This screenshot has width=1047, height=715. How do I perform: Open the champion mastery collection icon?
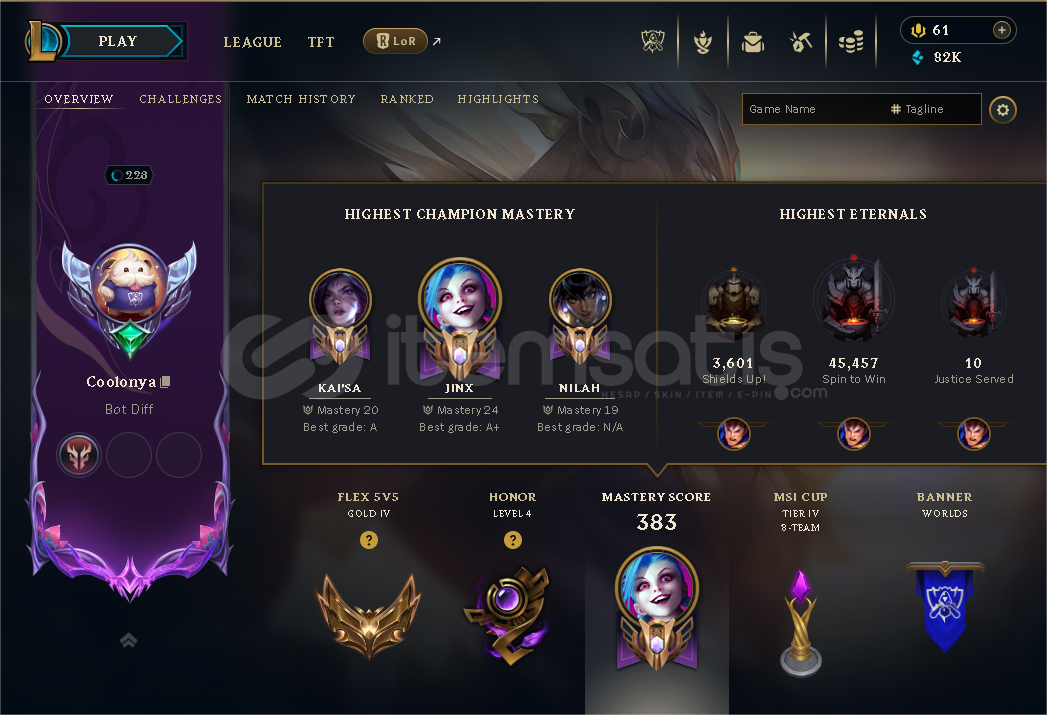[702, 42]
